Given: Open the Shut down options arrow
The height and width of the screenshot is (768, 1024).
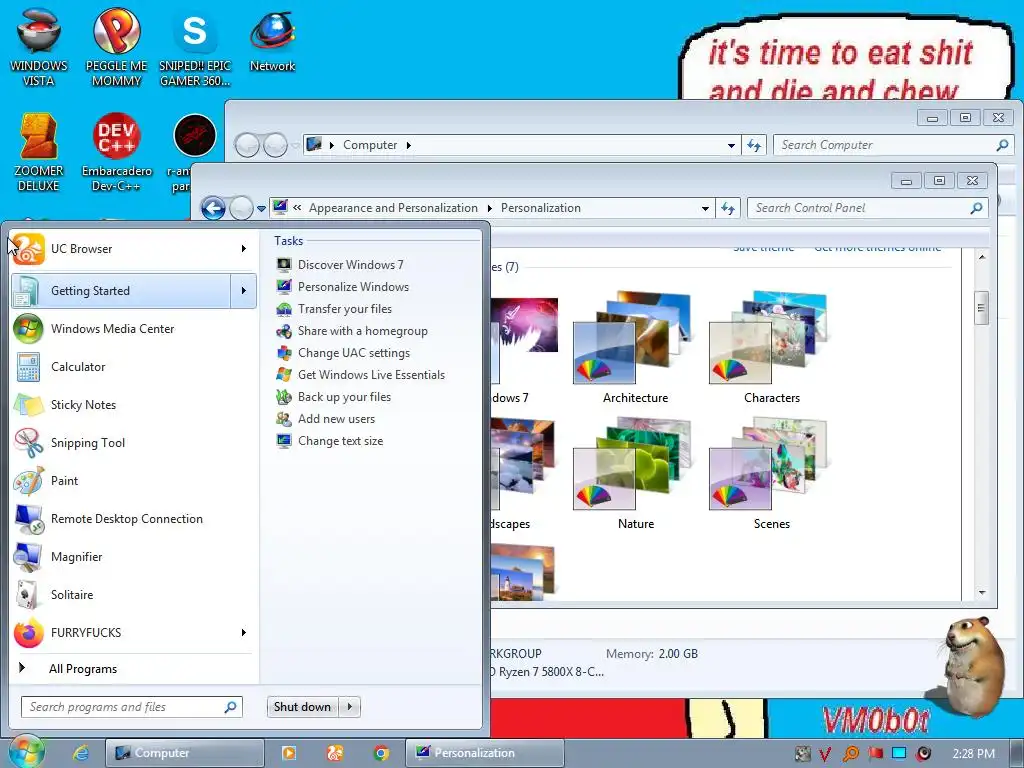Looking at the screenshot, I should click(350, 707).
